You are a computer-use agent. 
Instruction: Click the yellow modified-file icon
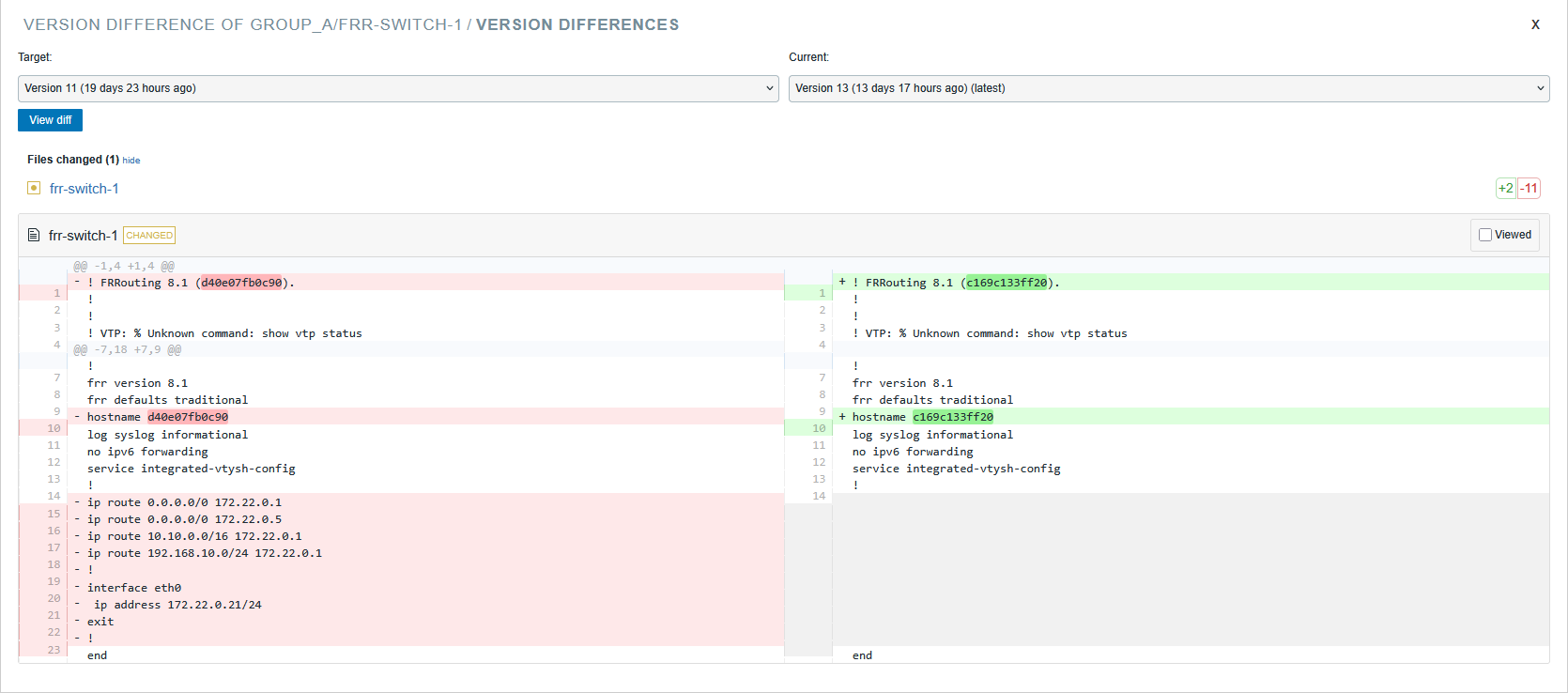[34, 189]
